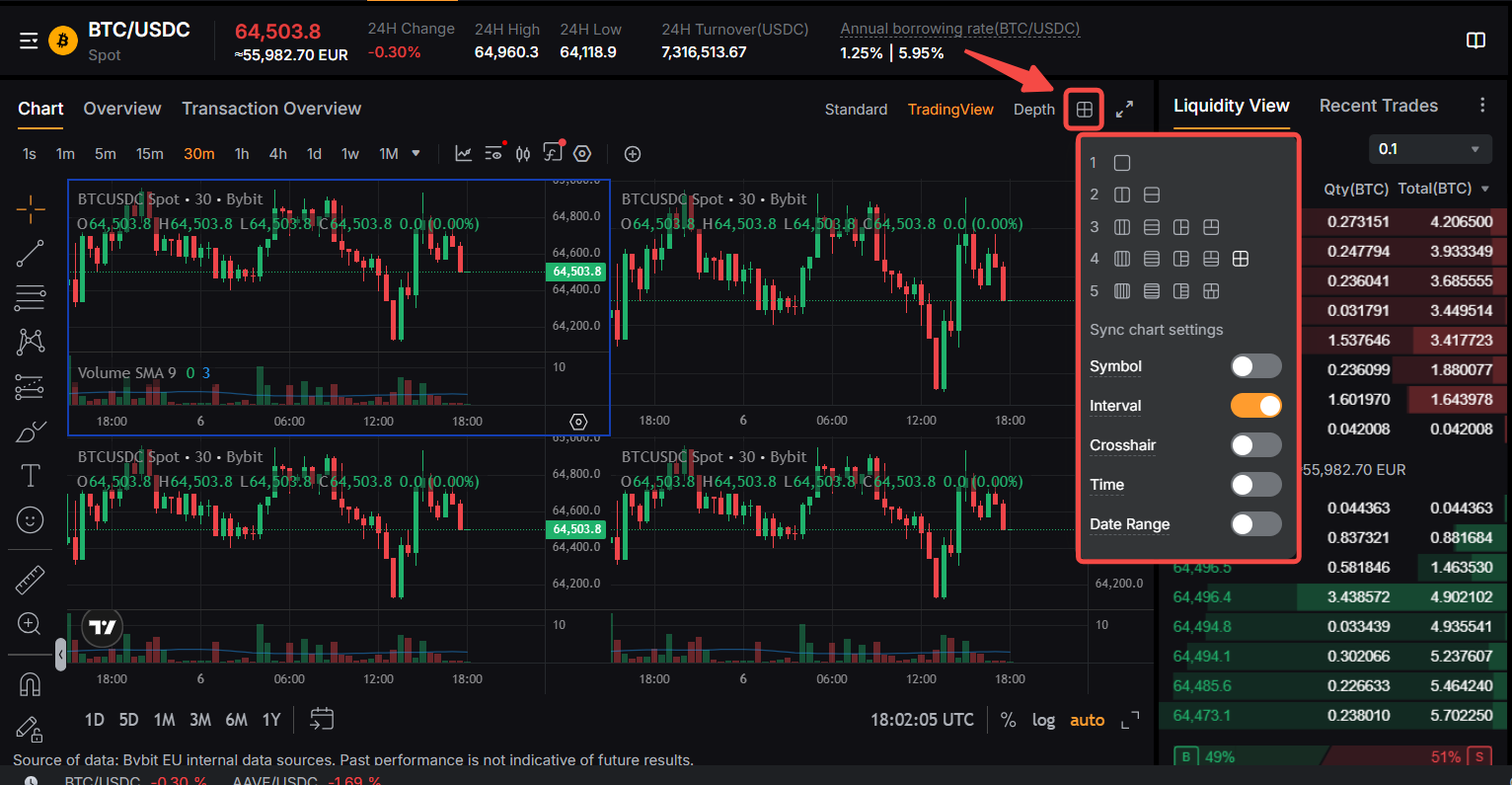Image resolution: width=1512 pixels, height=785 pixels.
Task: Select the 15m interval
Action: point(150,153)
